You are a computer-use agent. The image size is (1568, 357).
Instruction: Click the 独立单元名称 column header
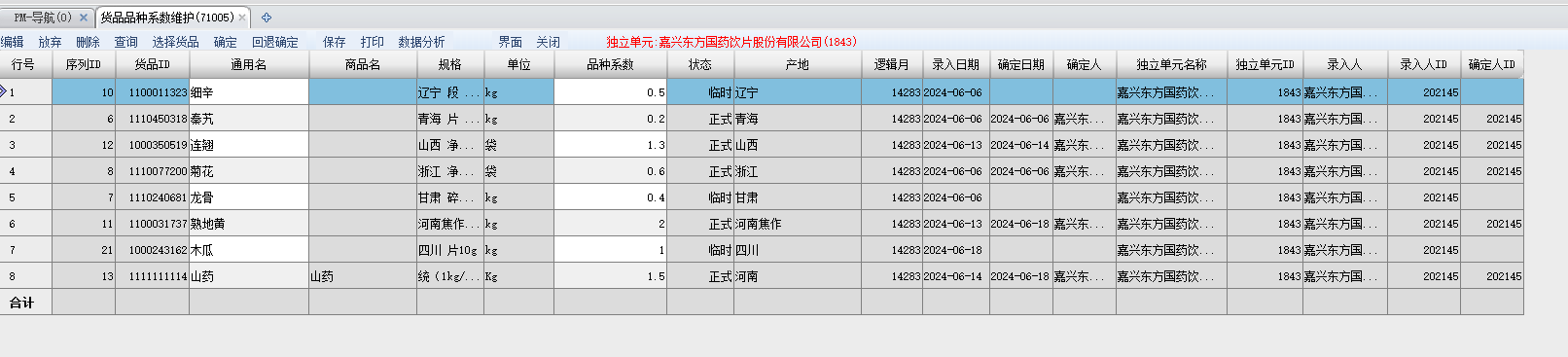click(x=1172, y=64)
